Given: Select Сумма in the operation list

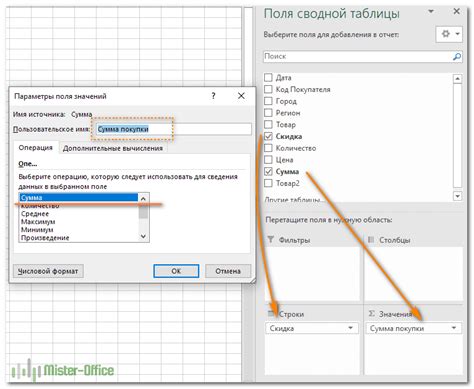Looking at the screenshot, I should pyautogui.click(x=78, y=198).
